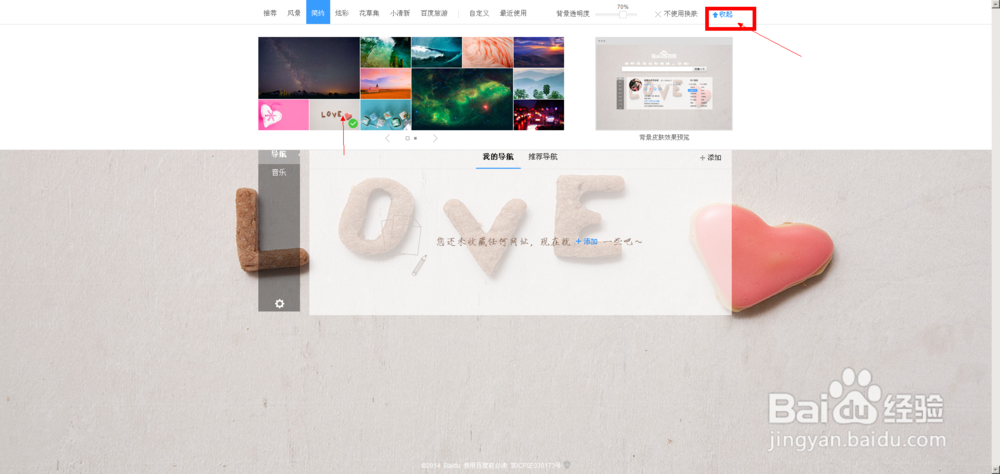Image resolution: width=1000 pixels, height=474 pixels.
Task: Adjust the 背景透明度 slider handle
Action: [622, 14]
